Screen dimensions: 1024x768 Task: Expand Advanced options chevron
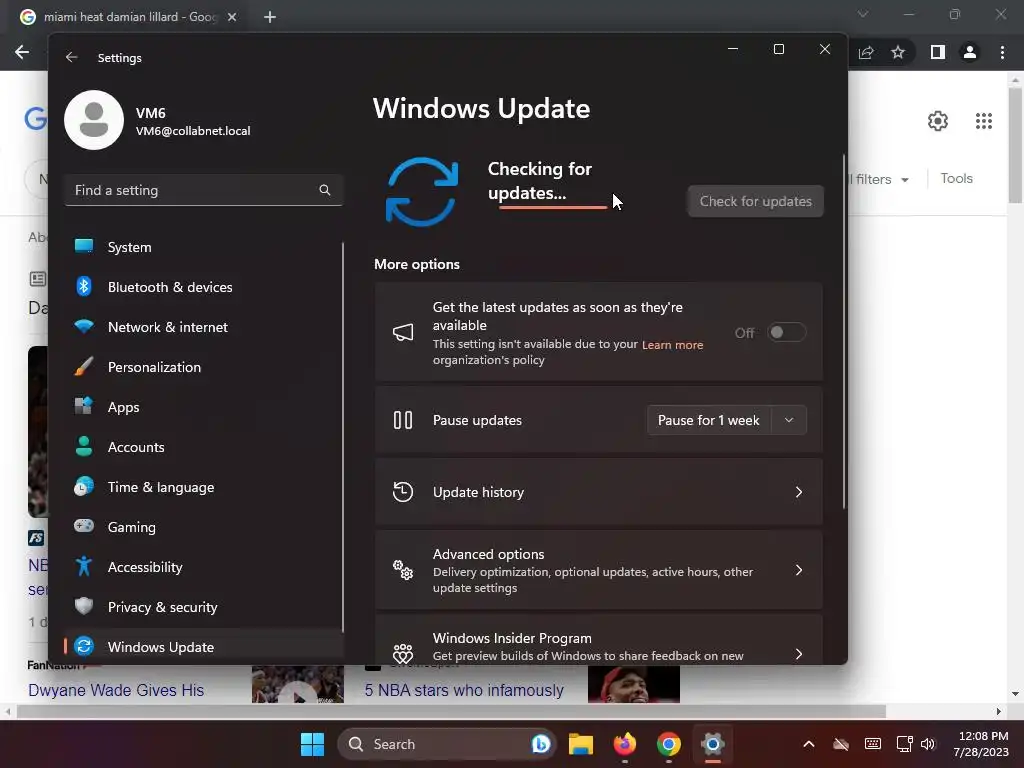pyautogui.click(x=799, y=570)
